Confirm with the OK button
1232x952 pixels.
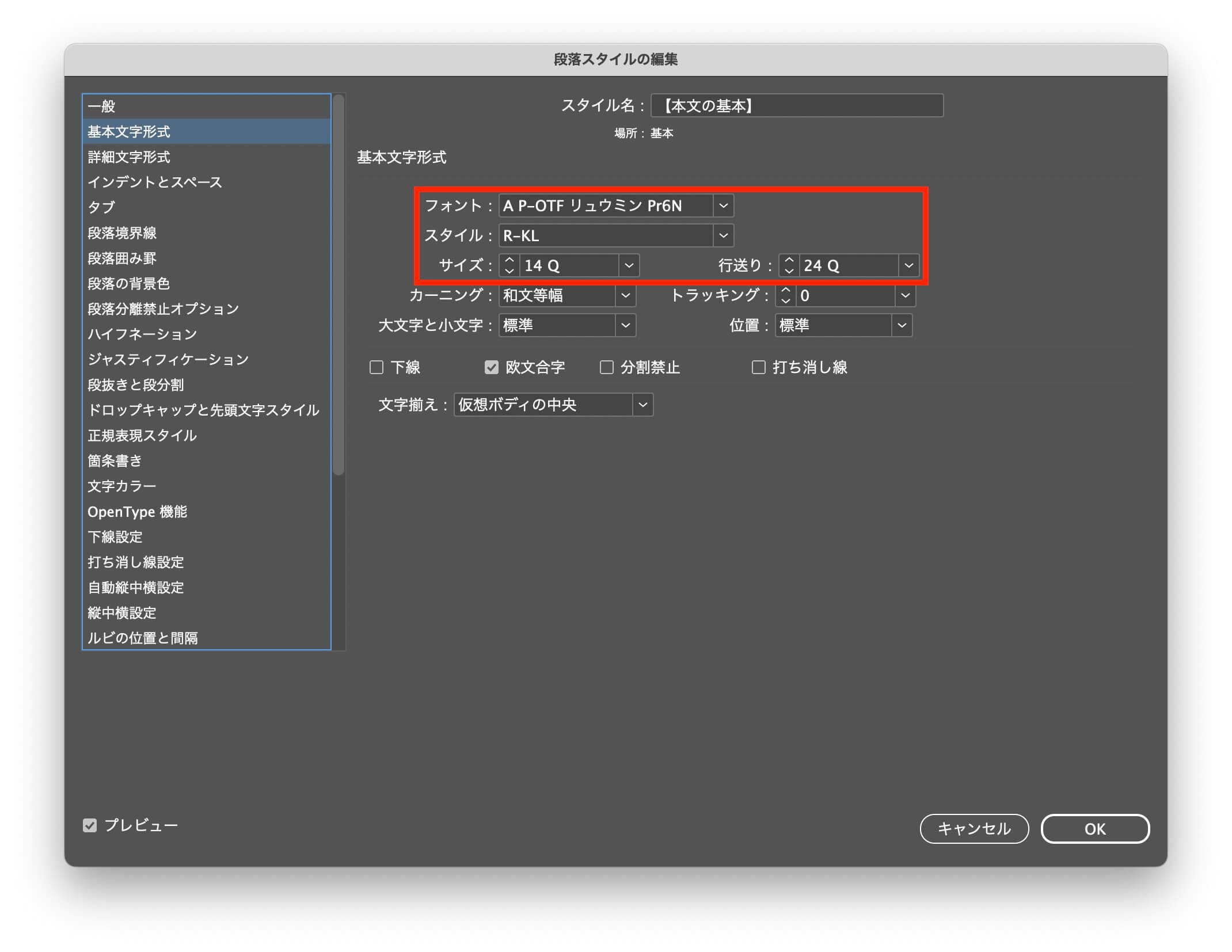(x=1094, y=829)
